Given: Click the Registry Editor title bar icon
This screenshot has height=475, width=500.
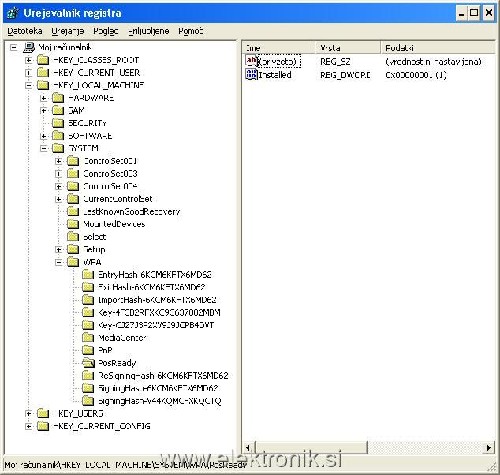Looking at the screenshot, I should pos(13,13).
